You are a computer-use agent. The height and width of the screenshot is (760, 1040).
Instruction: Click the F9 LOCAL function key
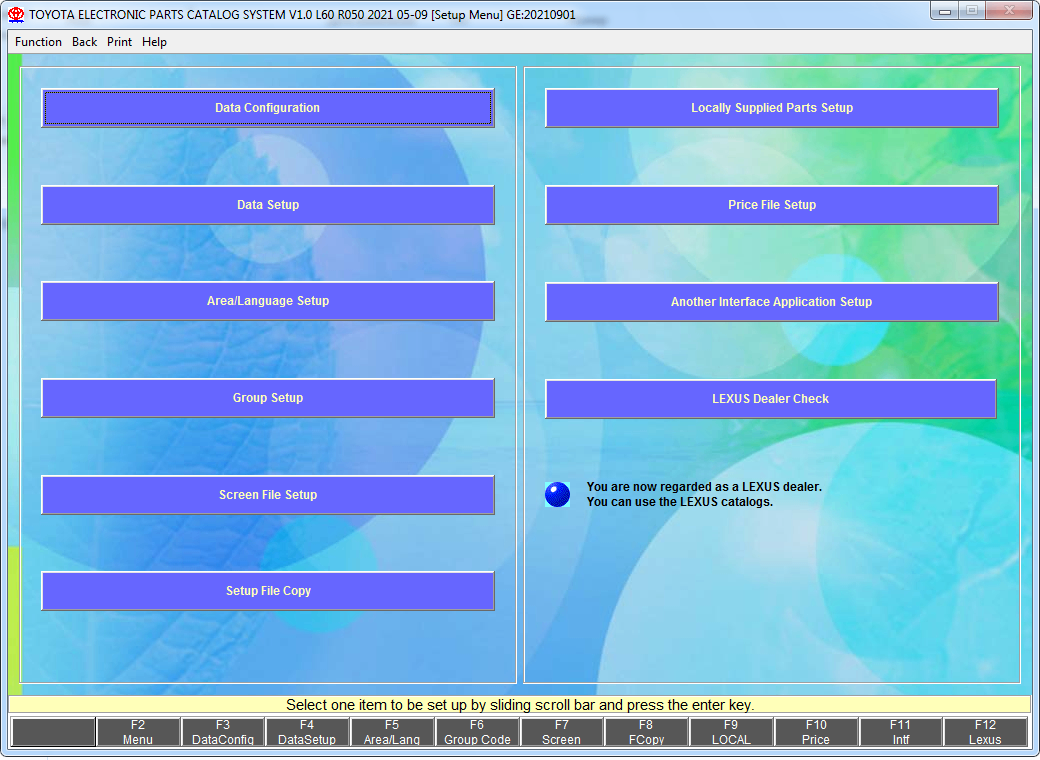pyautogui.click(x=731, y=732)
